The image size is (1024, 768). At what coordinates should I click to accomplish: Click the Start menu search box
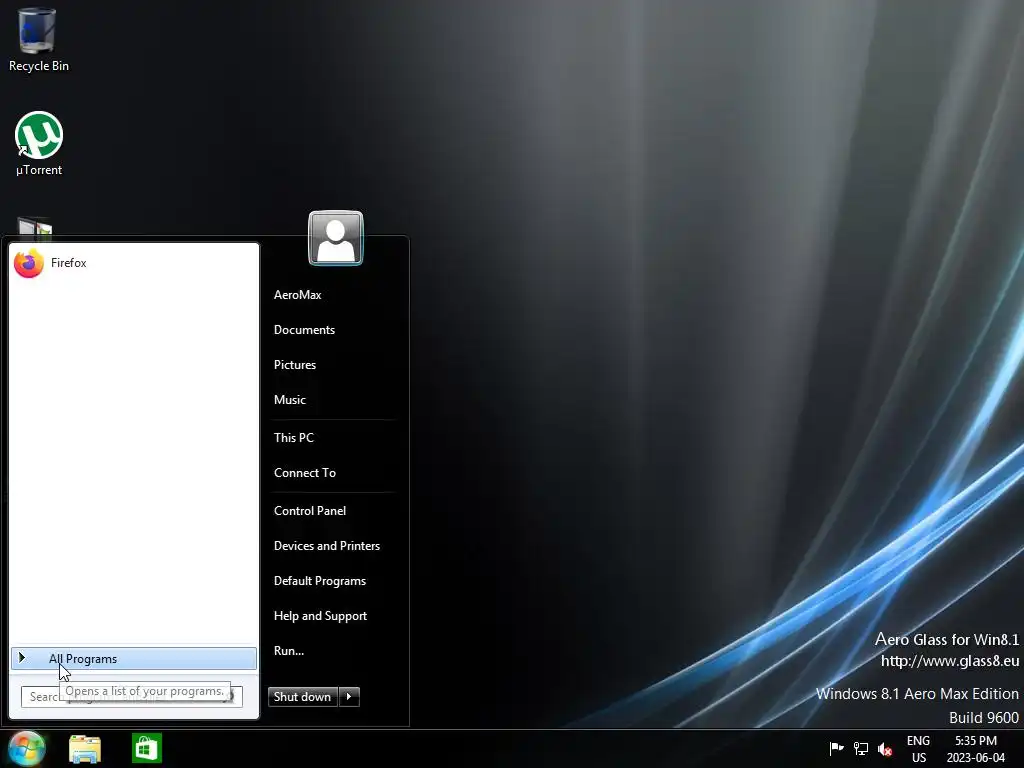point(131,697)
